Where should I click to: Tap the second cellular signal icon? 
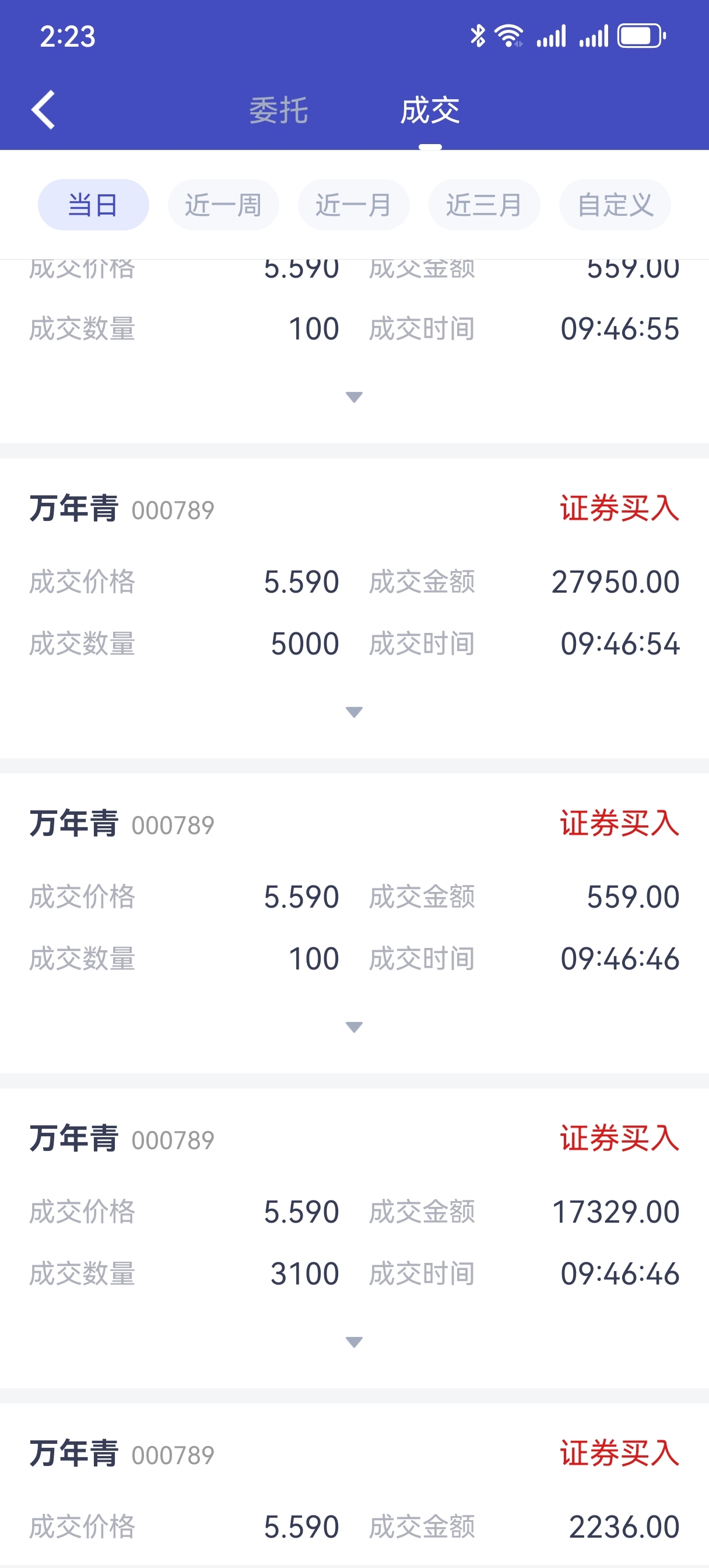point(594,36)
